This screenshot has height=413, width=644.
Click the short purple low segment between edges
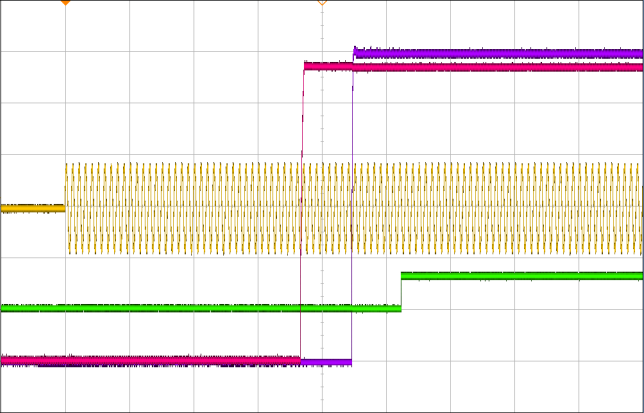326,361
